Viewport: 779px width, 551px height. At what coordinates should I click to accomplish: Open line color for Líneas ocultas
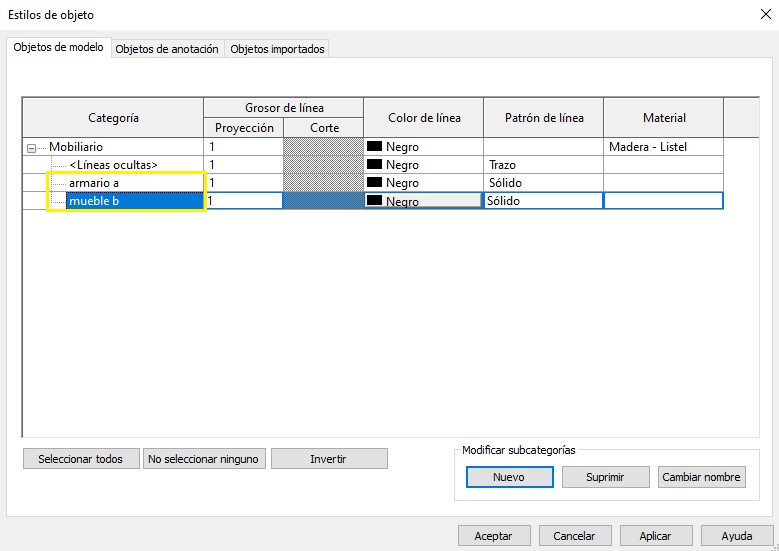pyautogui.click(x=424, y=164)
